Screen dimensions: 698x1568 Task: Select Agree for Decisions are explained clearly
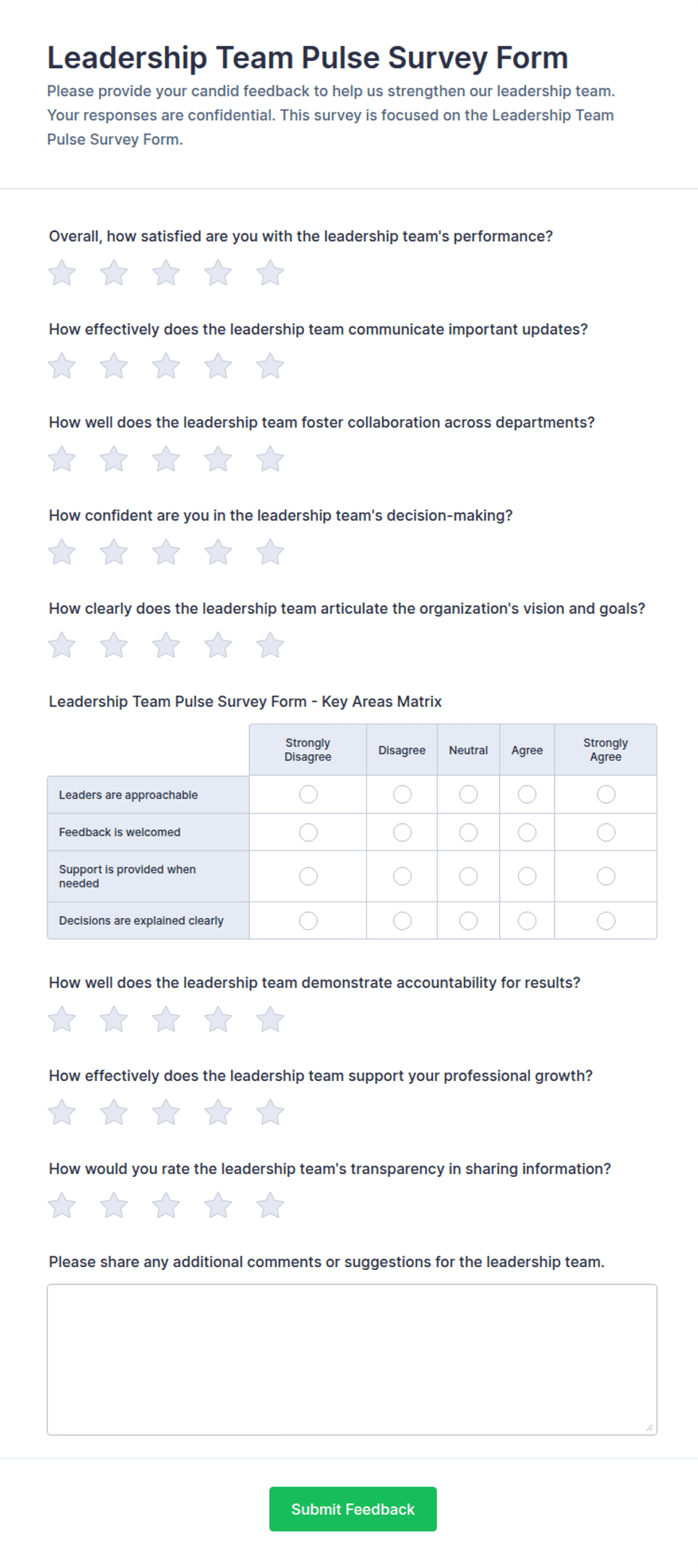[x=527, y=920]
